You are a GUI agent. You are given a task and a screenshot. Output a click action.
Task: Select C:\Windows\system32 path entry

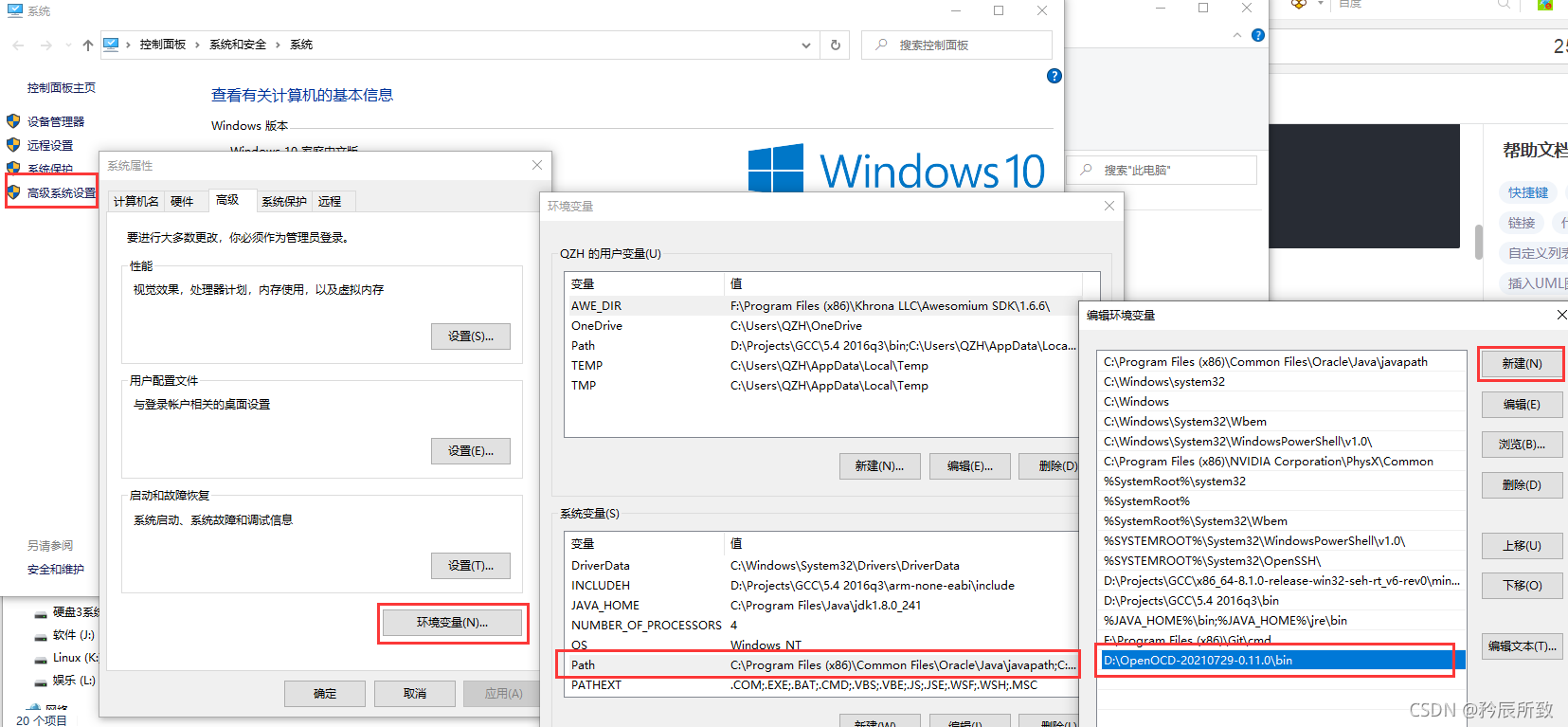click(1283, 381)
